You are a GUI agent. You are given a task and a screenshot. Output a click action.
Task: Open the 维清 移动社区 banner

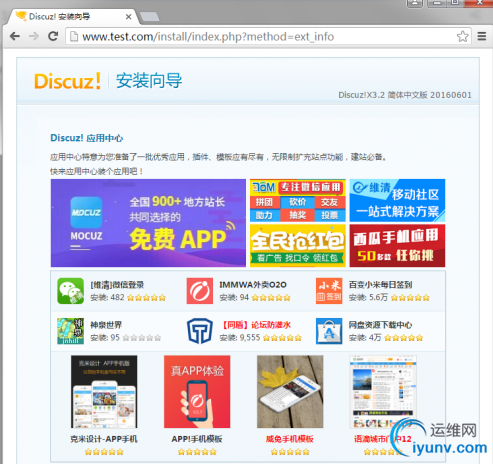point(397,200)
